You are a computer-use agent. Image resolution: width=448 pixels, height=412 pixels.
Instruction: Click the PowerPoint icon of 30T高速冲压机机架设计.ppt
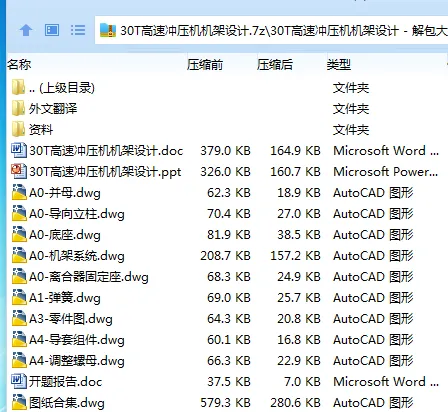[19, 172]
